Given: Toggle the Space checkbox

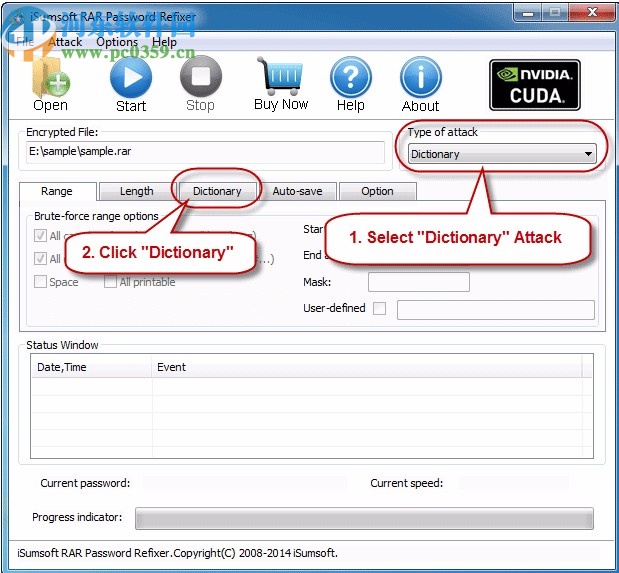Looking at the screenshot, I should (40, 282).
